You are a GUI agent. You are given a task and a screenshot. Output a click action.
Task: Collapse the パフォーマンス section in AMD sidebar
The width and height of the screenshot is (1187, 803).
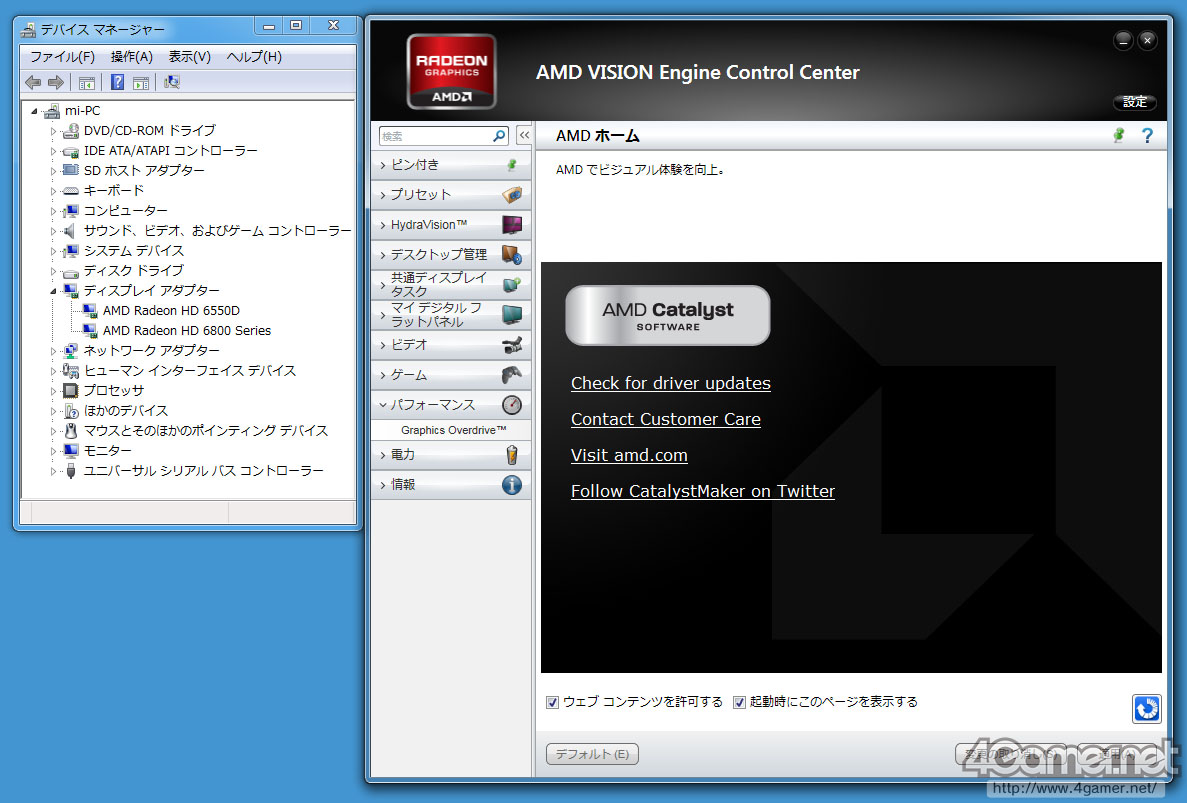click(383, 405)
